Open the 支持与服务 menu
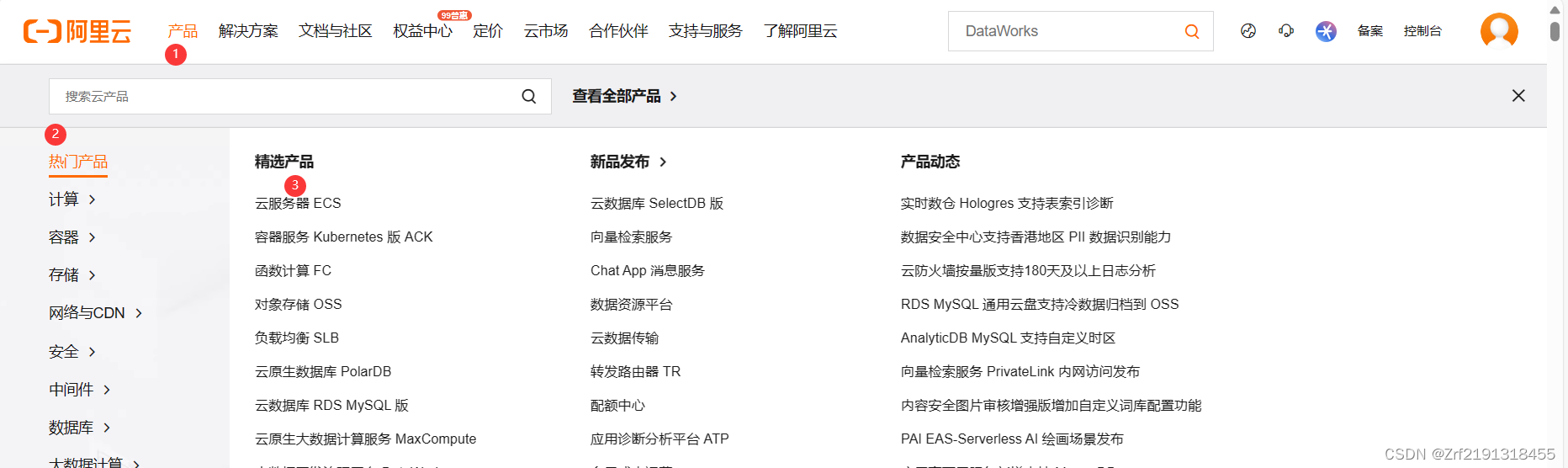 click(706, 31)
